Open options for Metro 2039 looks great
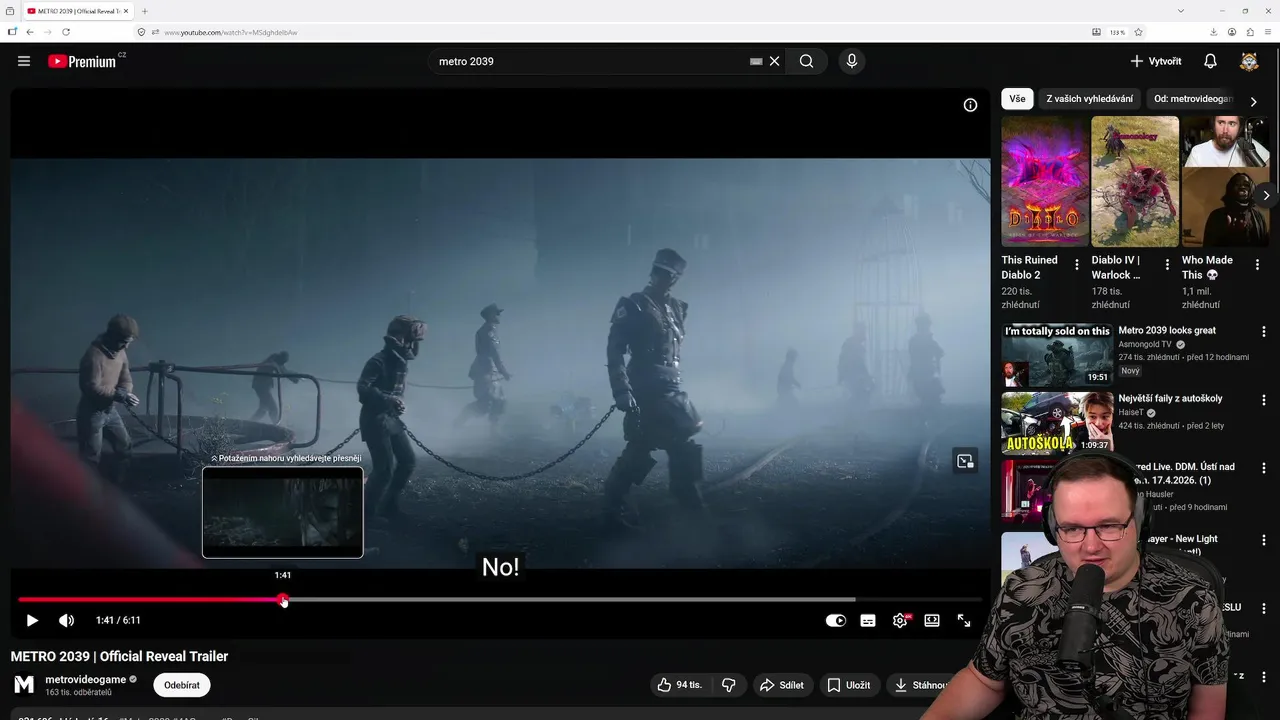This screenshot has width=1280, height=720. (1263, 331)
